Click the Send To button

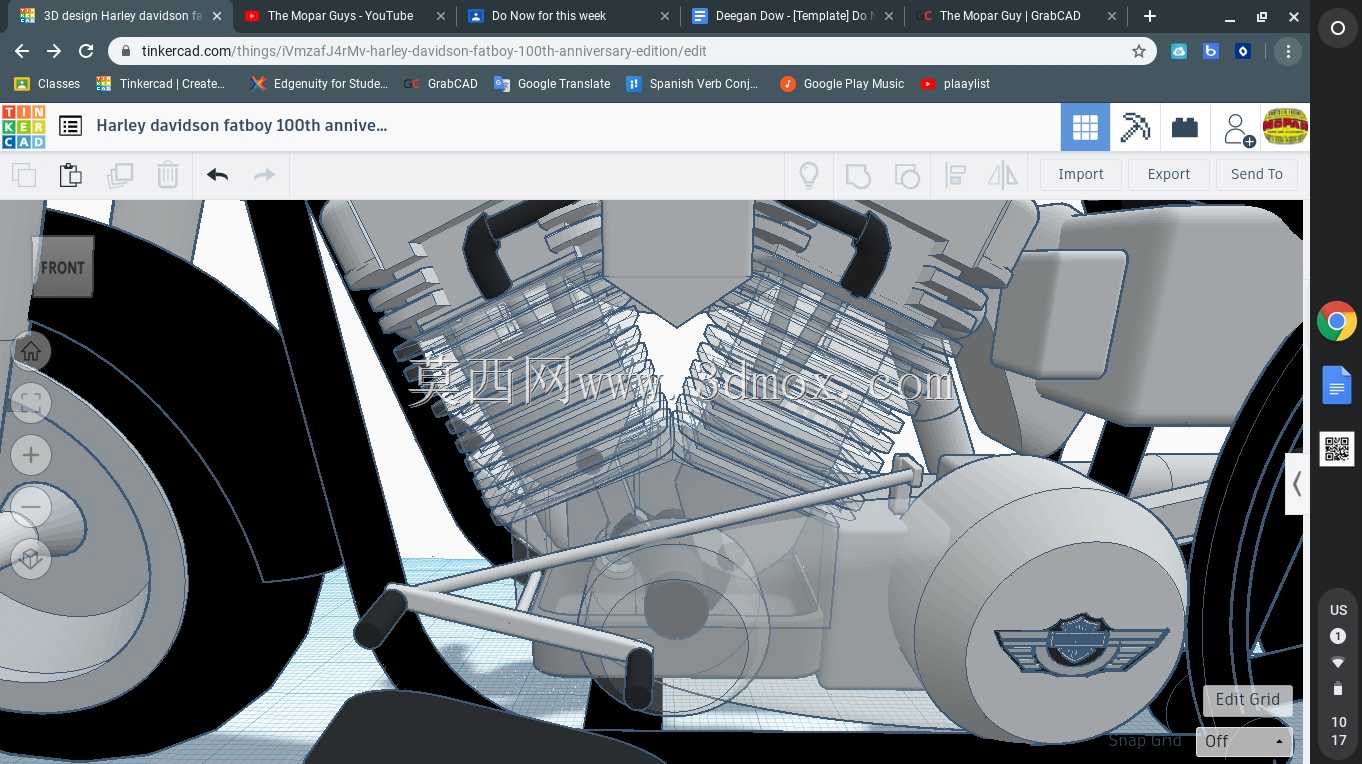point(1257,174)
